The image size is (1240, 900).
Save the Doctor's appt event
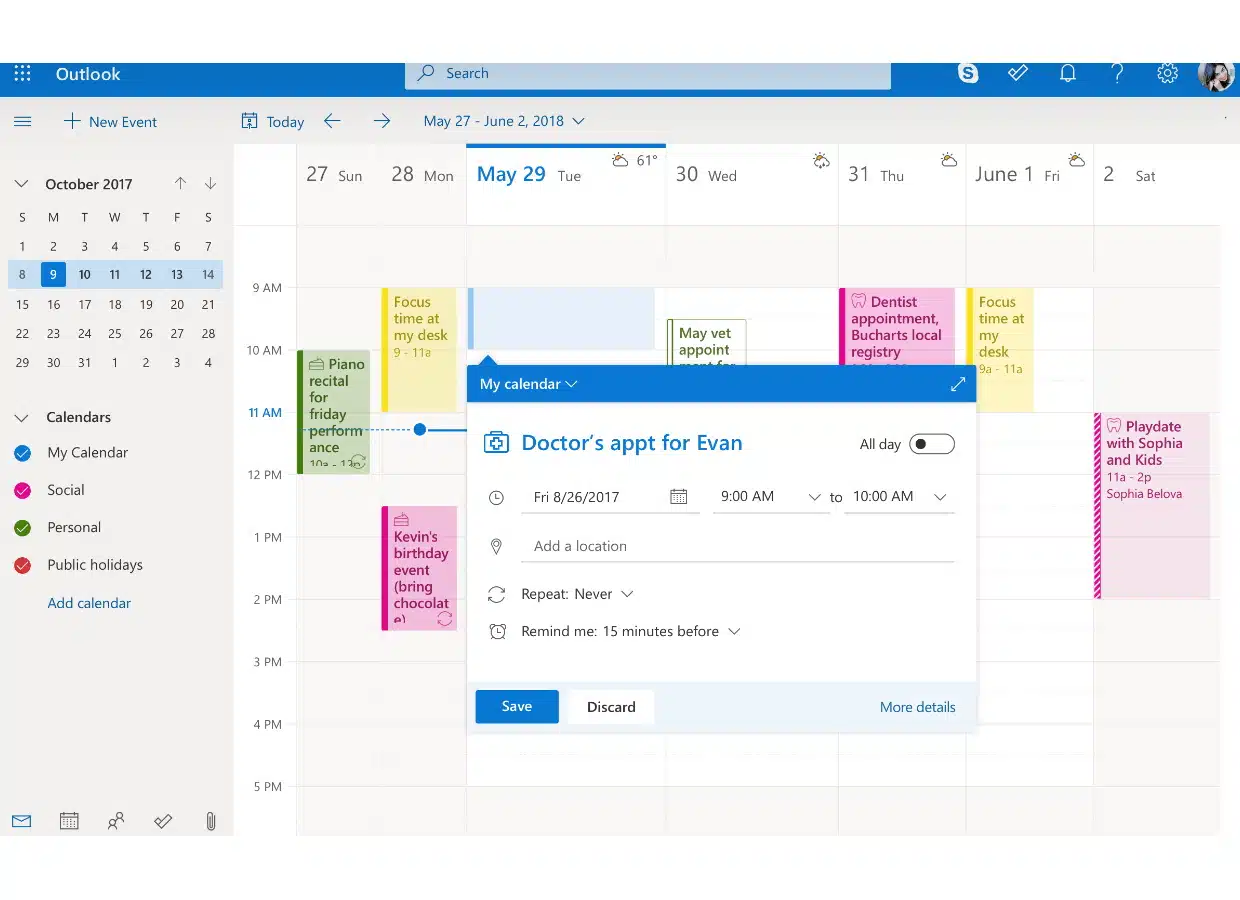tap(516, 706)
